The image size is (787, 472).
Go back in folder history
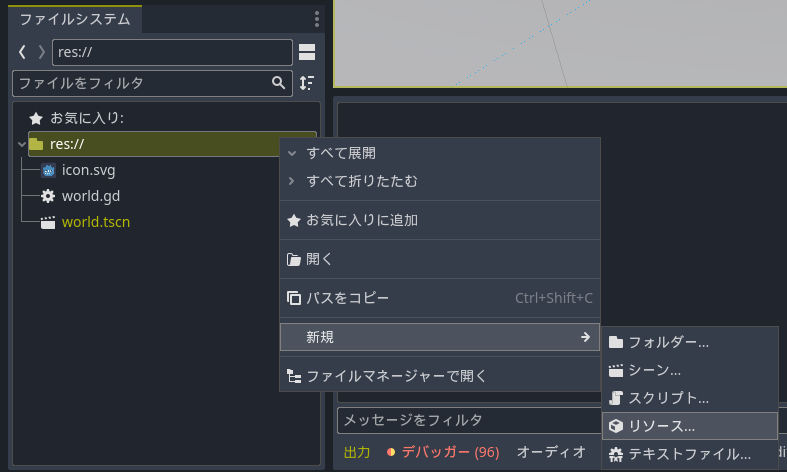tap(22, 52)
